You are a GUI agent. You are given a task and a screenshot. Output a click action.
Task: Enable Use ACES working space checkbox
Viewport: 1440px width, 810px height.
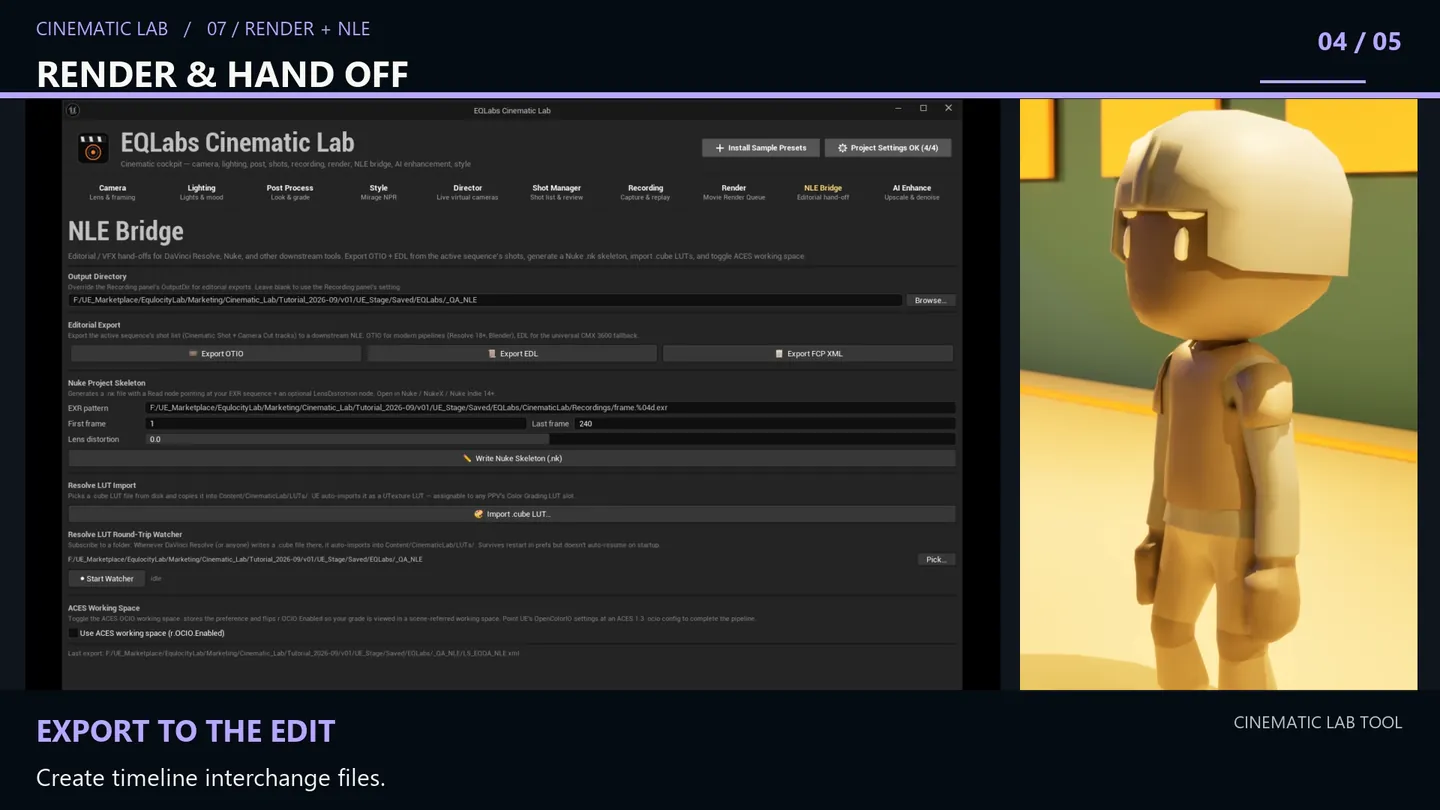tap(73, 633)
